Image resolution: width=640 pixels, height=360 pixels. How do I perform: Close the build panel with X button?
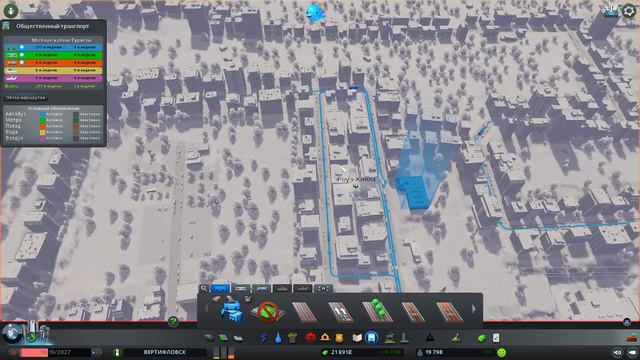[x=627, y=322]
